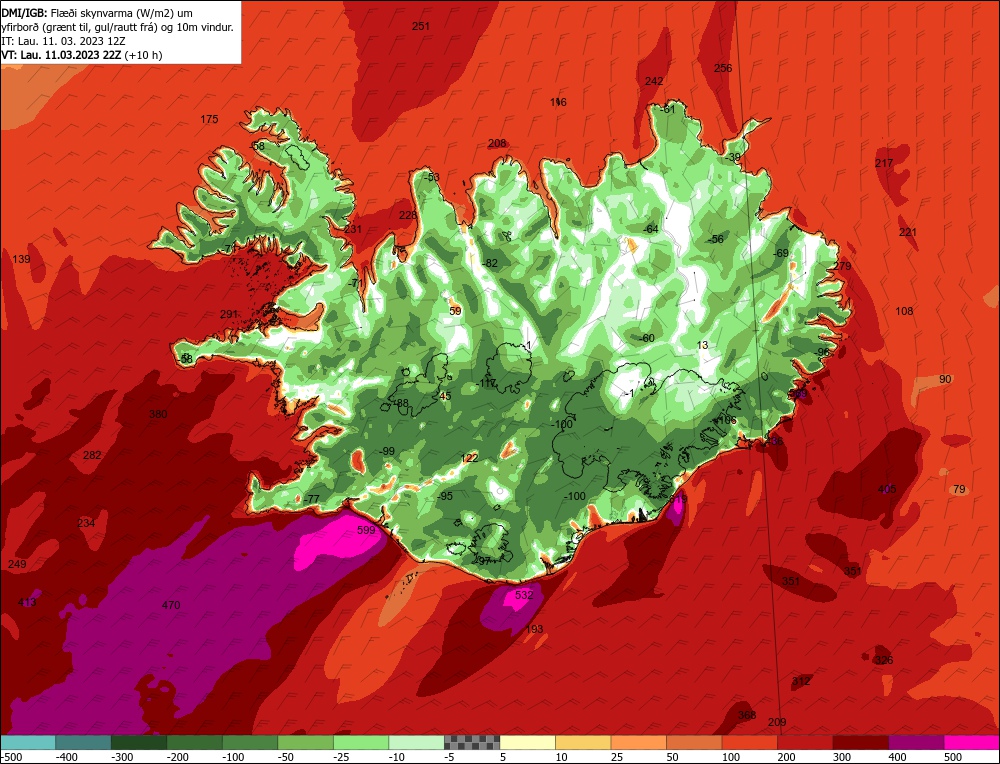Select the value 291 on the map
The height and width of the screenshot is (764, 1000).
[x=228, y=314]
